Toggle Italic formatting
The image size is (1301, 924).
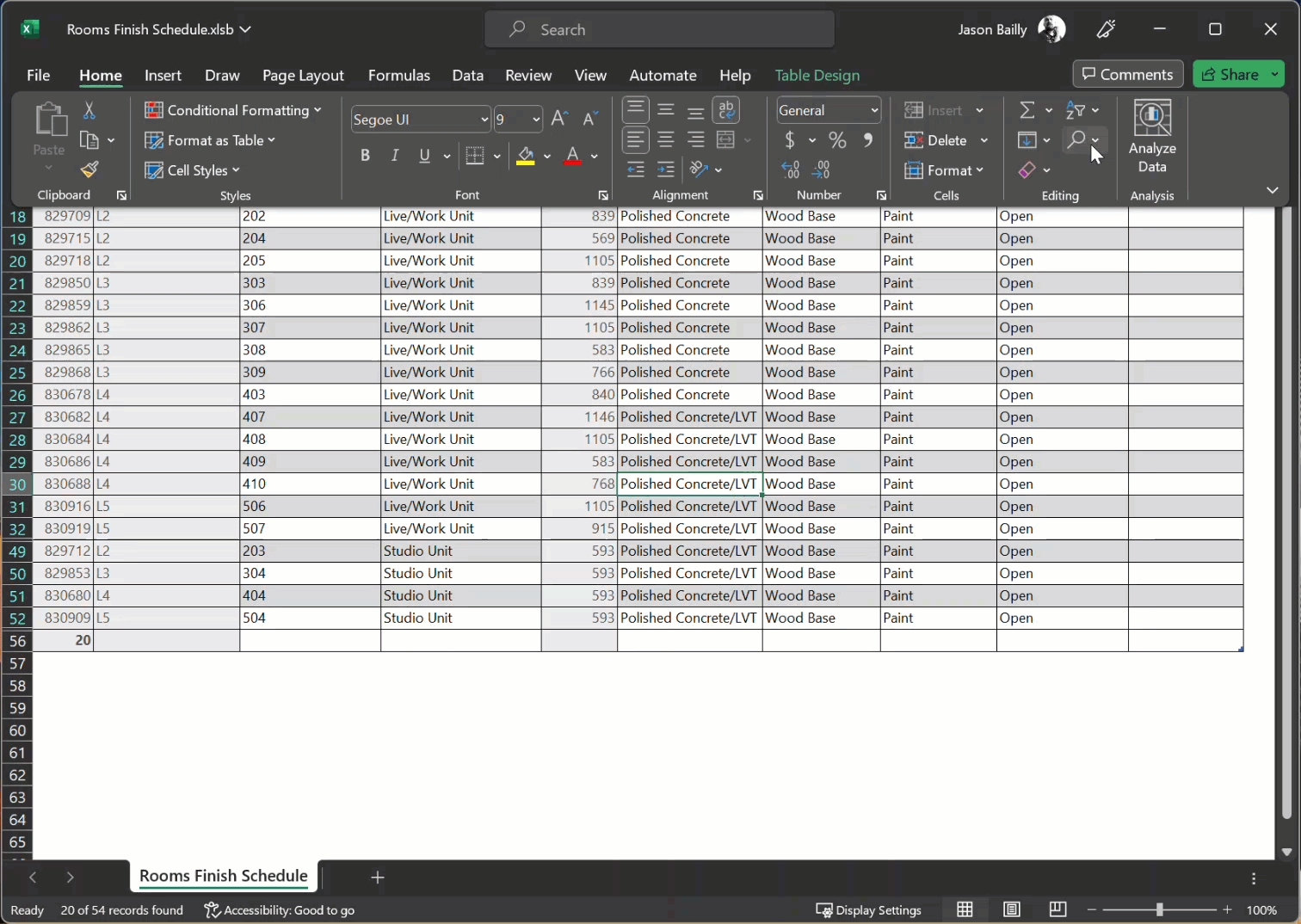tap(395, 156)
